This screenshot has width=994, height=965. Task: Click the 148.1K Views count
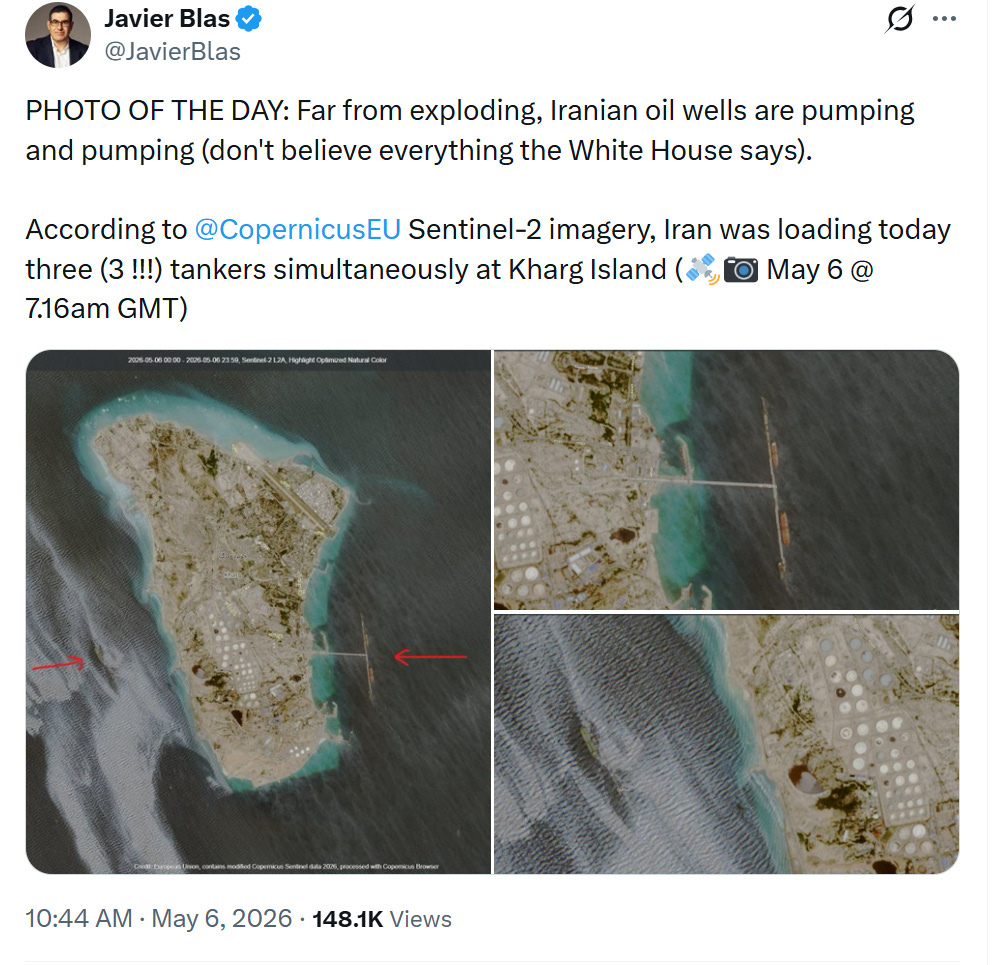pyautogui.click(x=382, y=919)
